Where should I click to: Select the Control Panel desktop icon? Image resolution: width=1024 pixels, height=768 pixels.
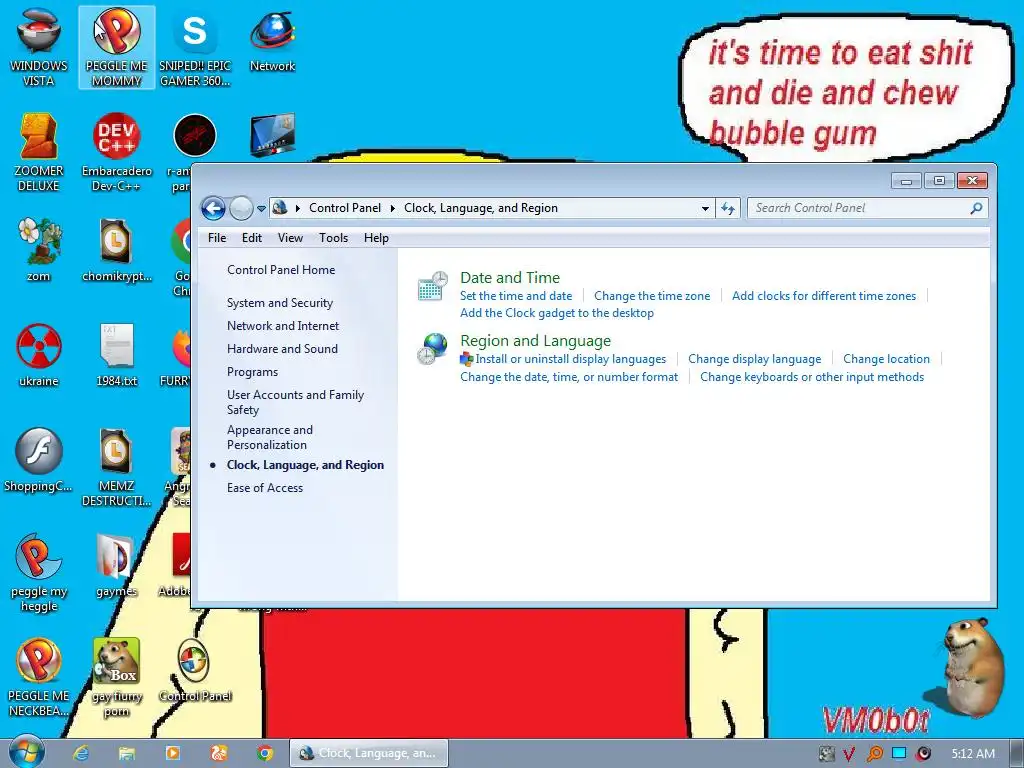pyautogui.click(x=195, y=670)
